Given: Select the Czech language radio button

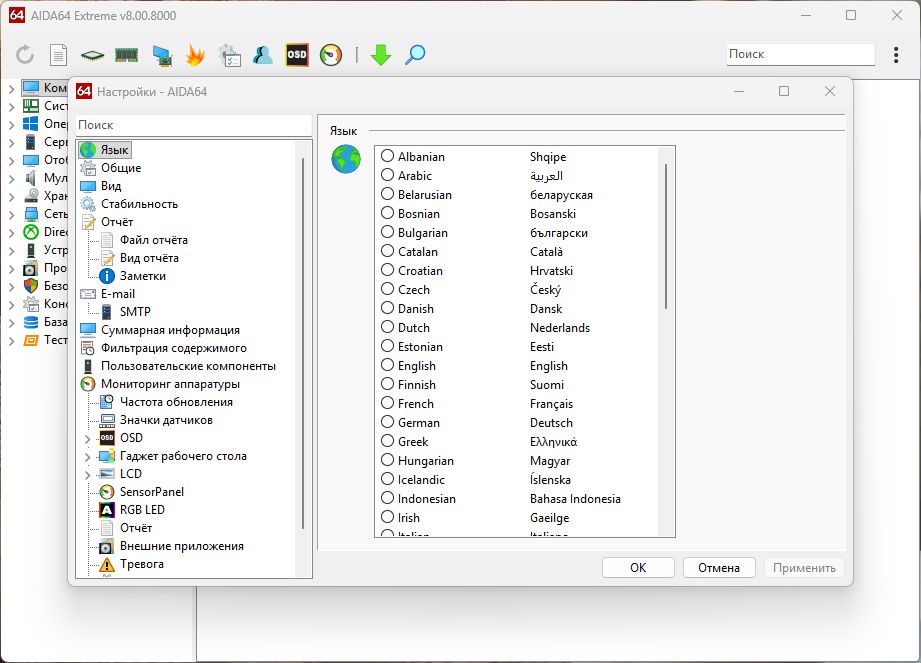Looking at the screenshot, I should pos(387,289).
